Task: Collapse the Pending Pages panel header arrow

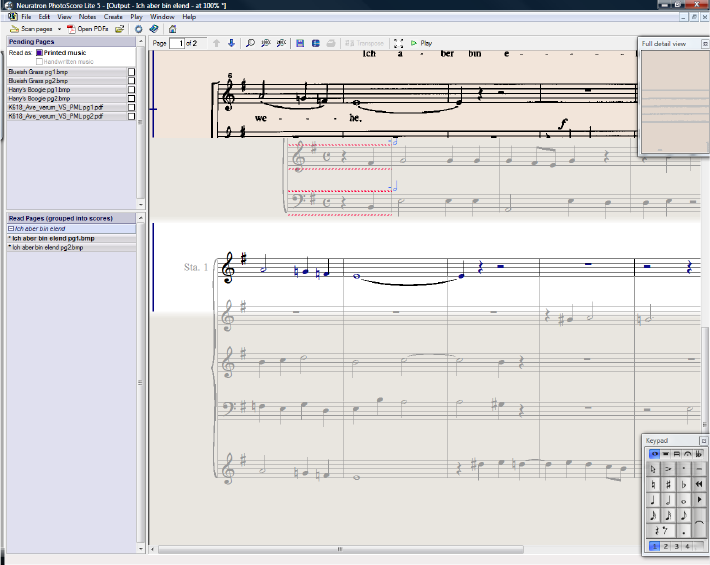Action: [140, 43]
